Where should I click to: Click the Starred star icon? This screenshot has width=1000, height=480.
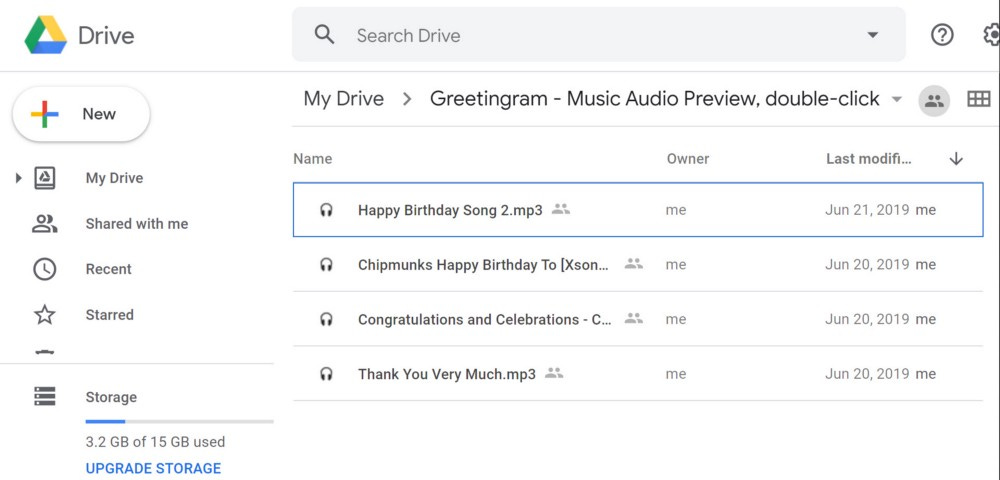(x=45, y=314)
